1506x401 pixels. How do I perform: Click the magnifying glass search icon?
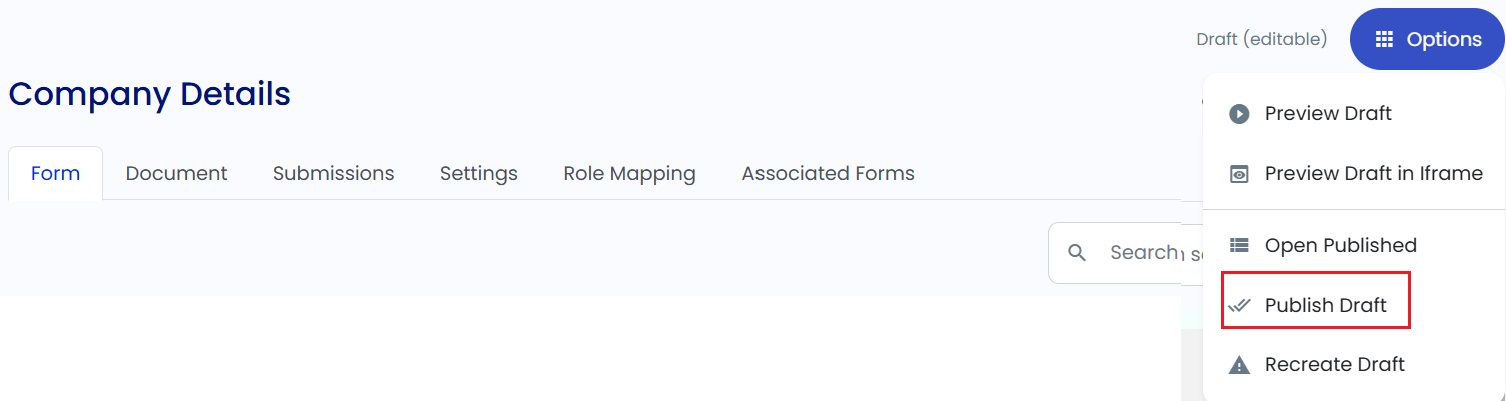[1077, 253]
